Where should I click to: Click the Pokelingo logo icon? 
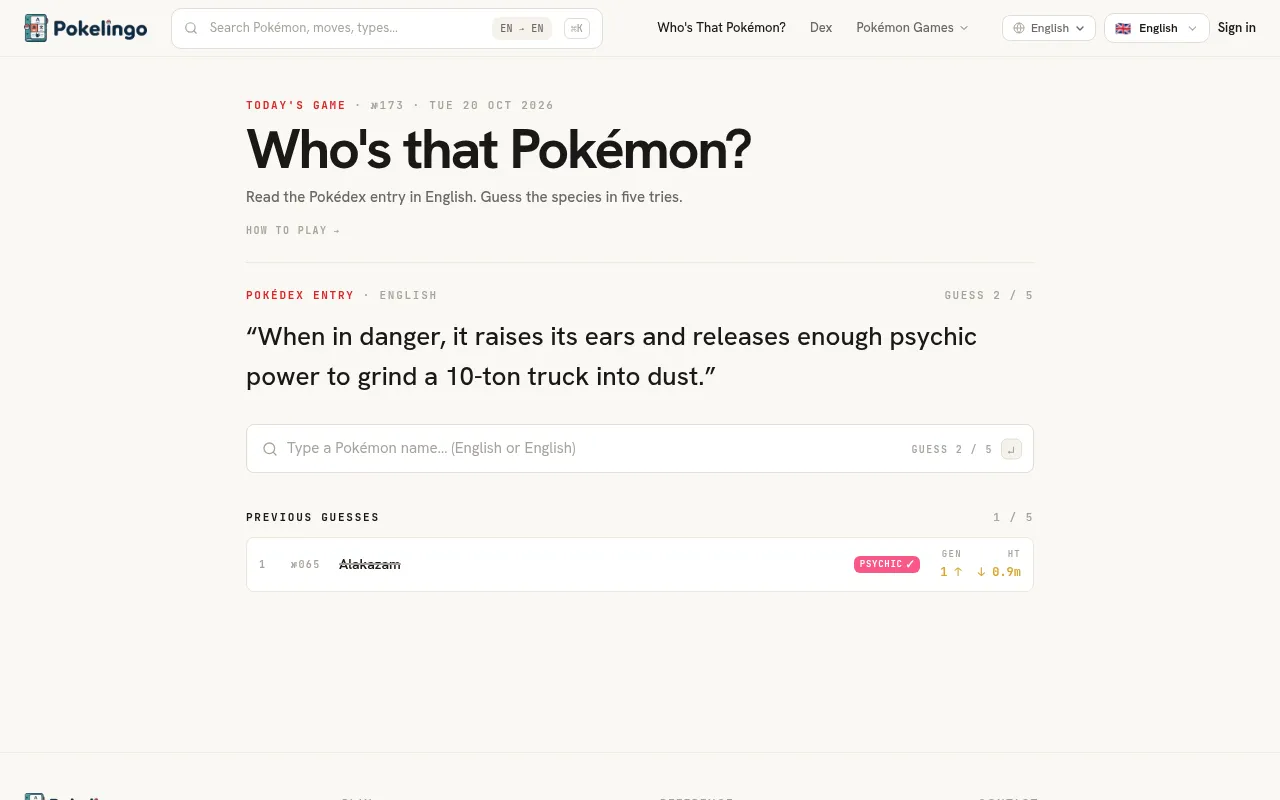[x=36, y=28]
